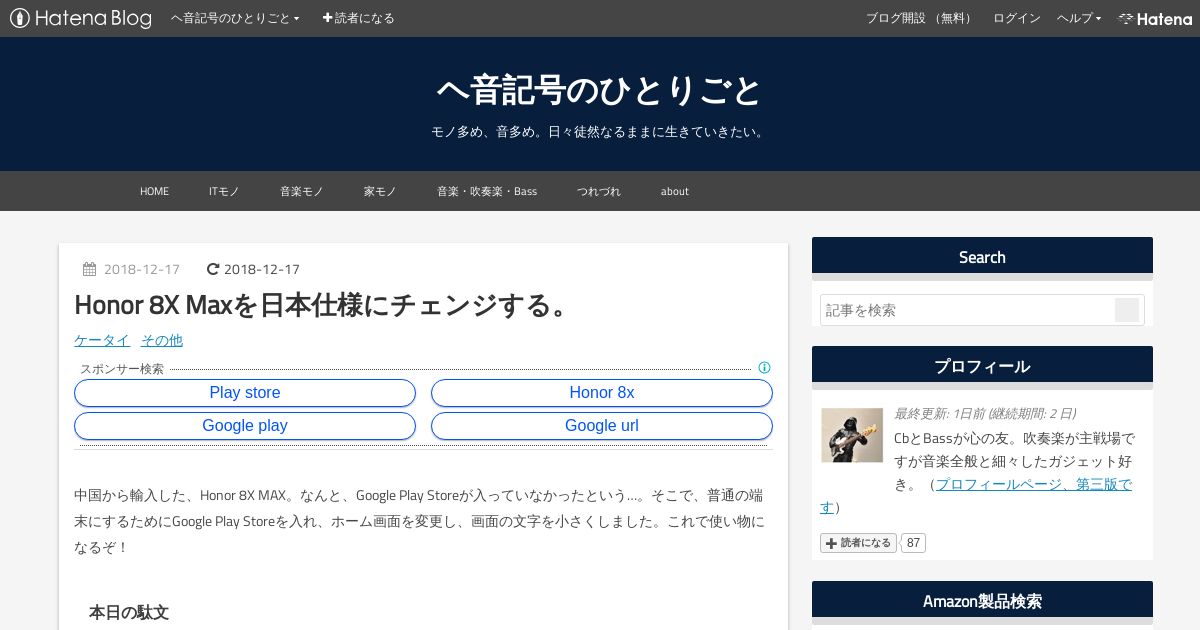This screenshot has height=630, width=1200.
Task: Click the Honor 8x sponsored button
Action: (x=602, y=393)
